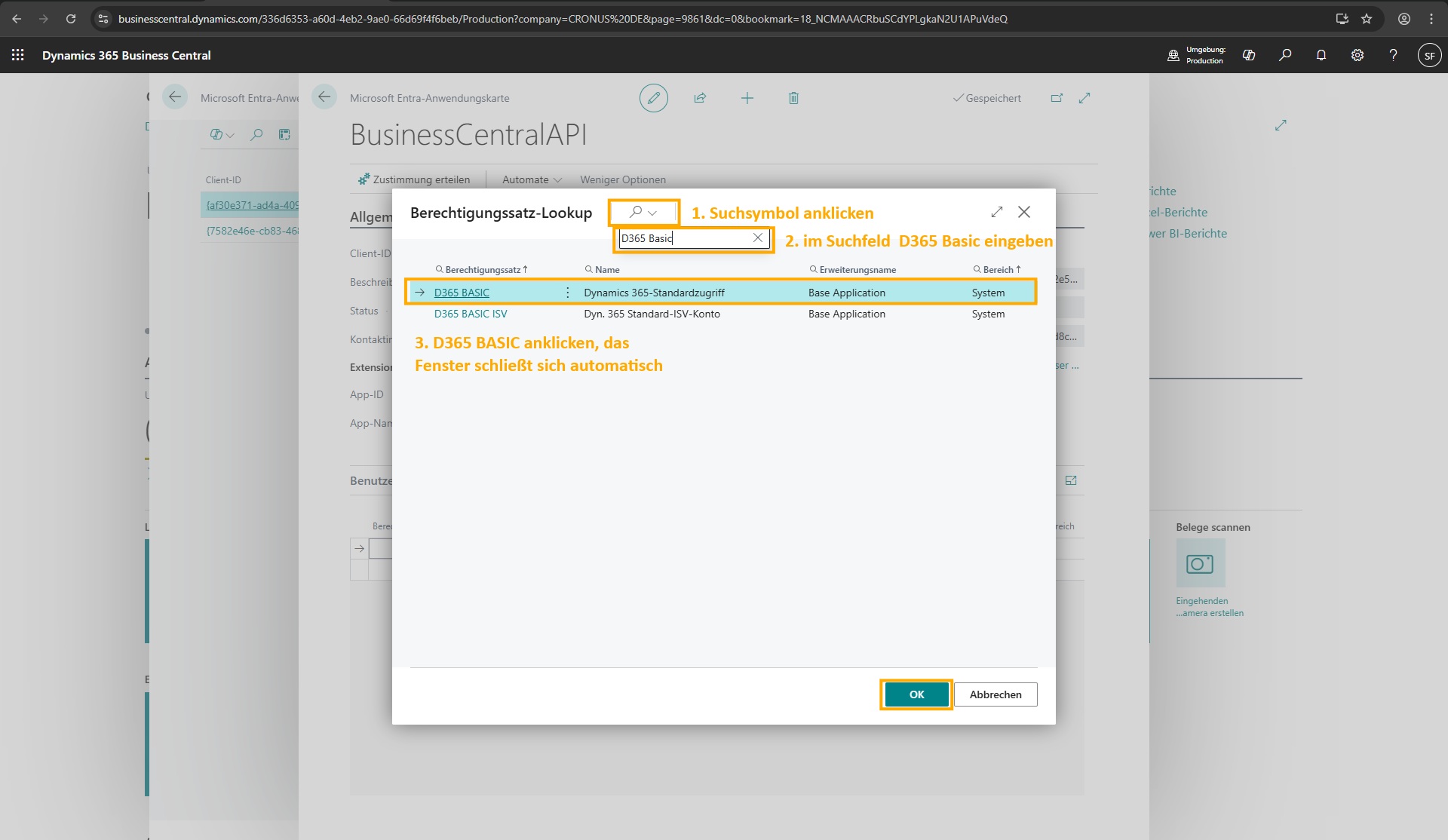Click the Base Application cell in D365 BASIC ISV row
The image size is (1448, 840).
click(847, 314)
